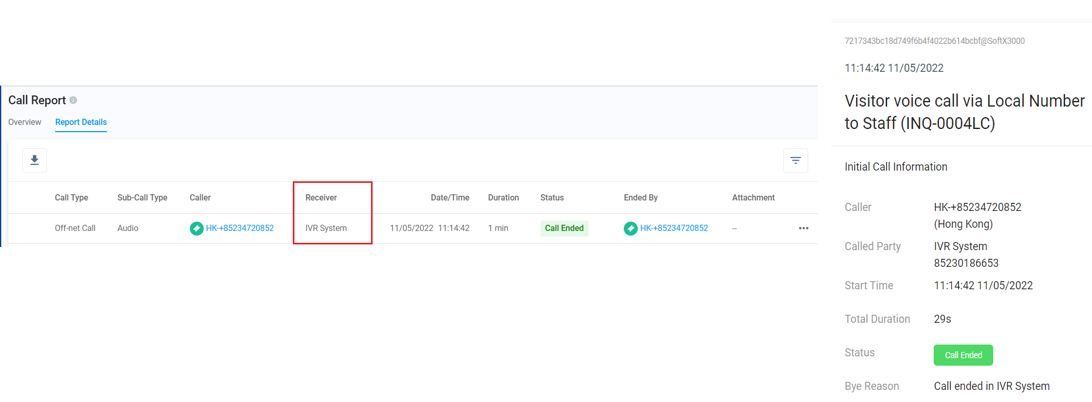Click green Call Ended button in details panel
This screenshot has width=1092, height=402.
pyautogui.click(x=963, y=355)
